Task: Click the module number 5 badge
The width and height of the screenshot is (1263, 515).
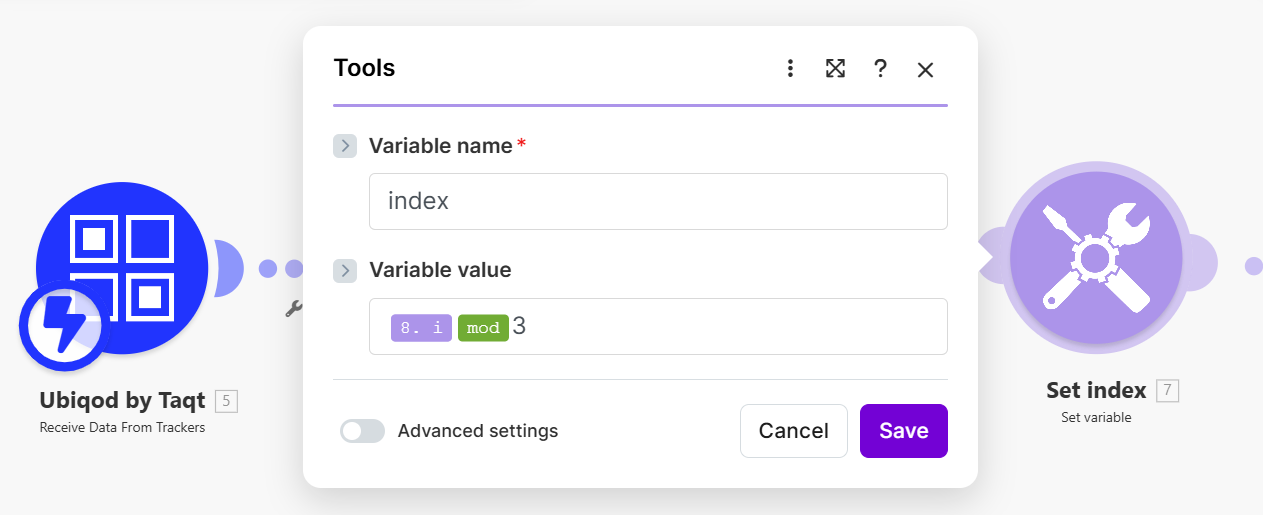Action: click(x=226, y=401)
